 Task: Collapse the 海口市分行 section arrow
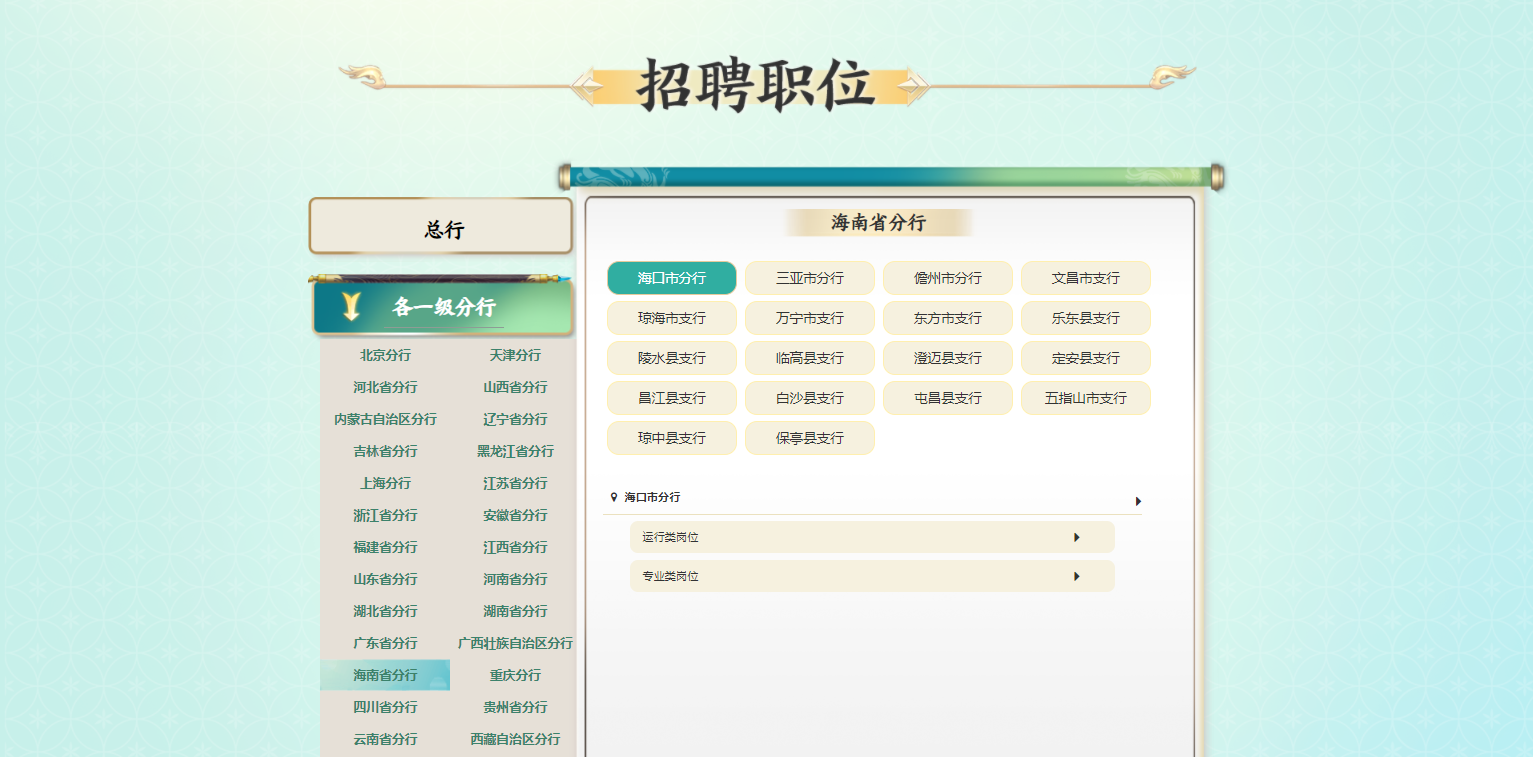click(x=1138, y=501)
